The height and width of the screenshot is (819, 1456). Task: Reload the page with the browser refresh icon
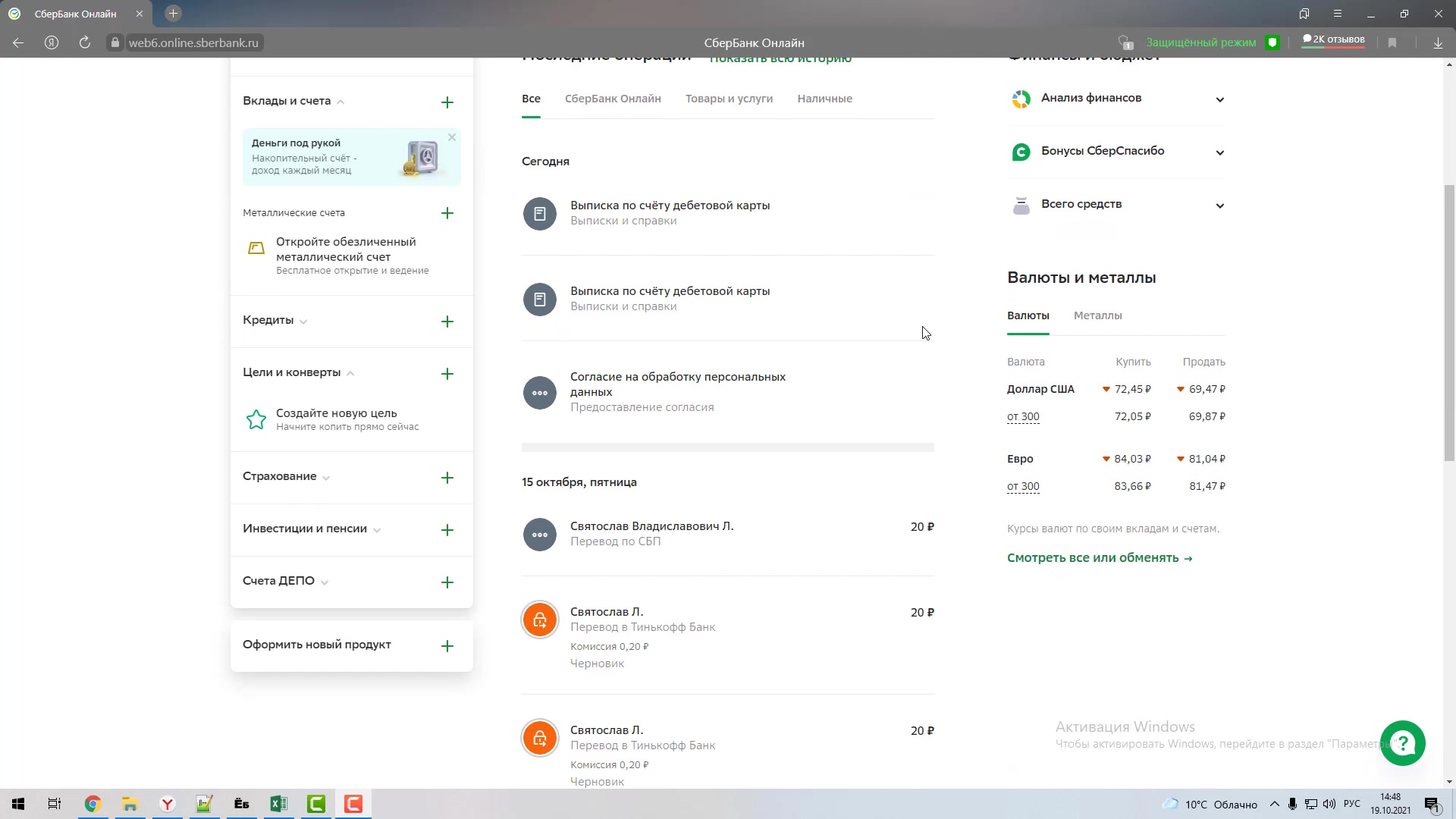85,42
